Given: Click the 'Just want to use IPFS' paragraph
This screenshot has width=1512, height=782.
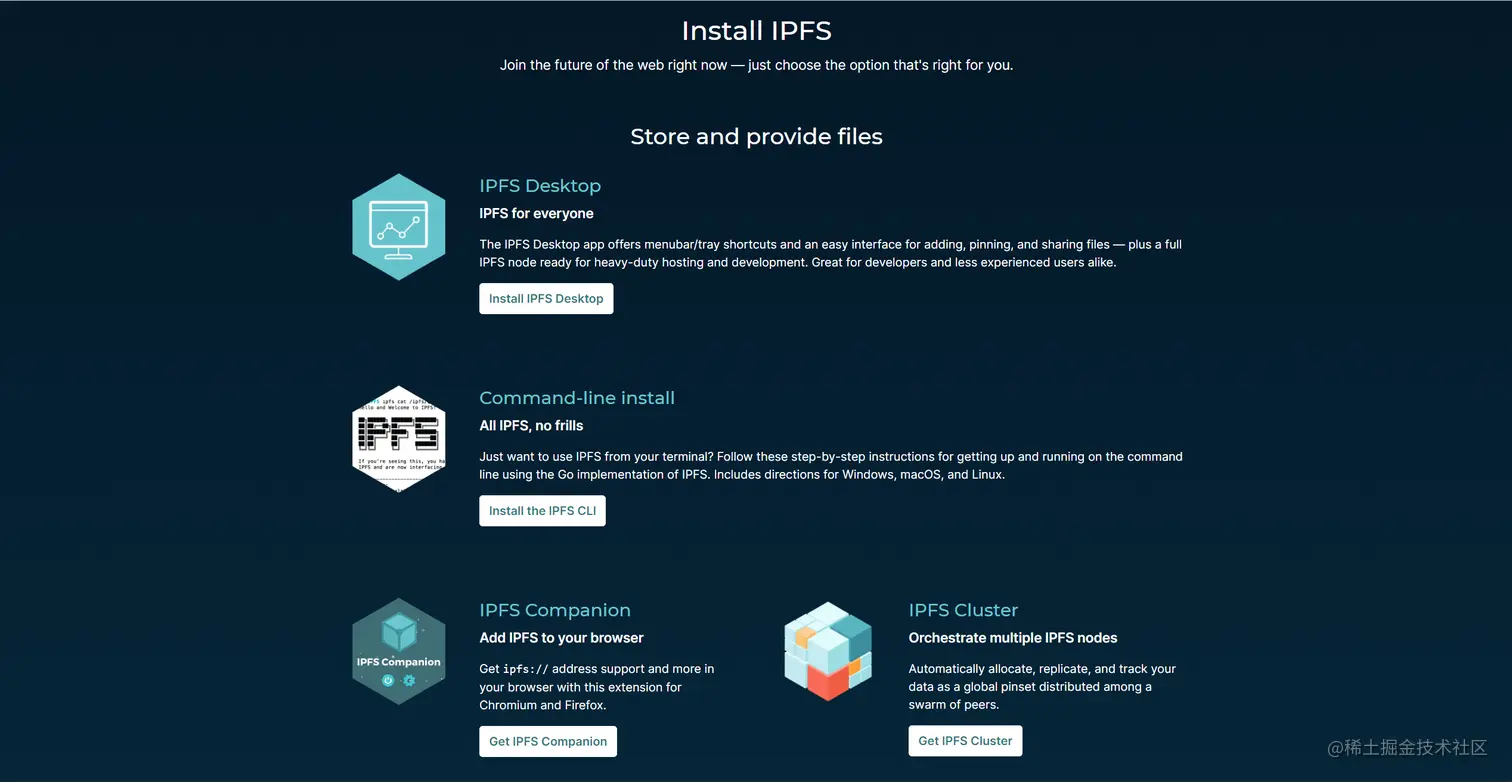Looking at the screenshot, I should [x=830, y=465].
